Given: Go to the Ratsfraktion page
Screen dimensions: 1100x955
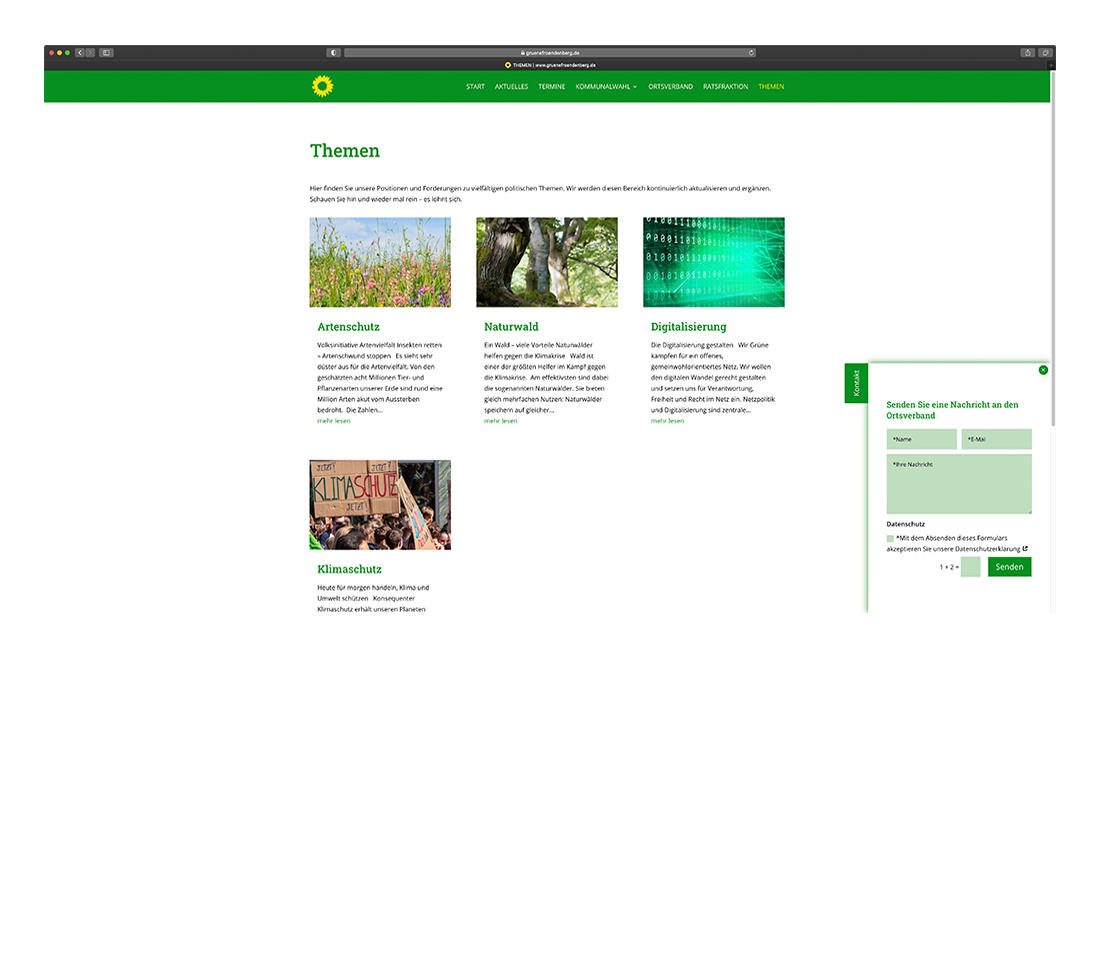Looking at the screenshot, I should point(725,87).
